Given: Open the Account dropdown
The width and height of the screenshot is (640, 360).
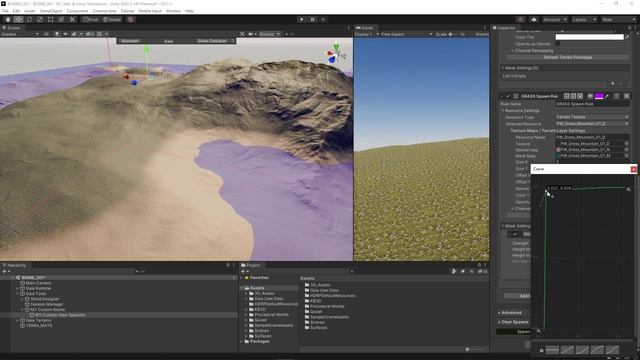Looking at the screenshot, I should pos(555,19).
